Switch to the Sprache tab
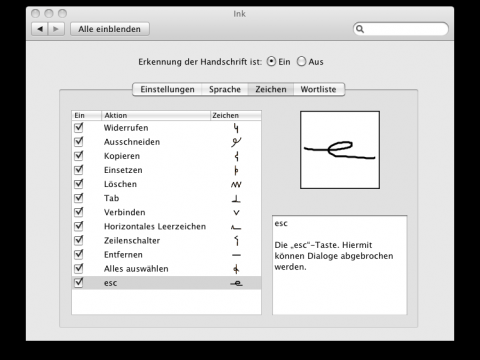This screenshot has width=480, height=360. 225,89
